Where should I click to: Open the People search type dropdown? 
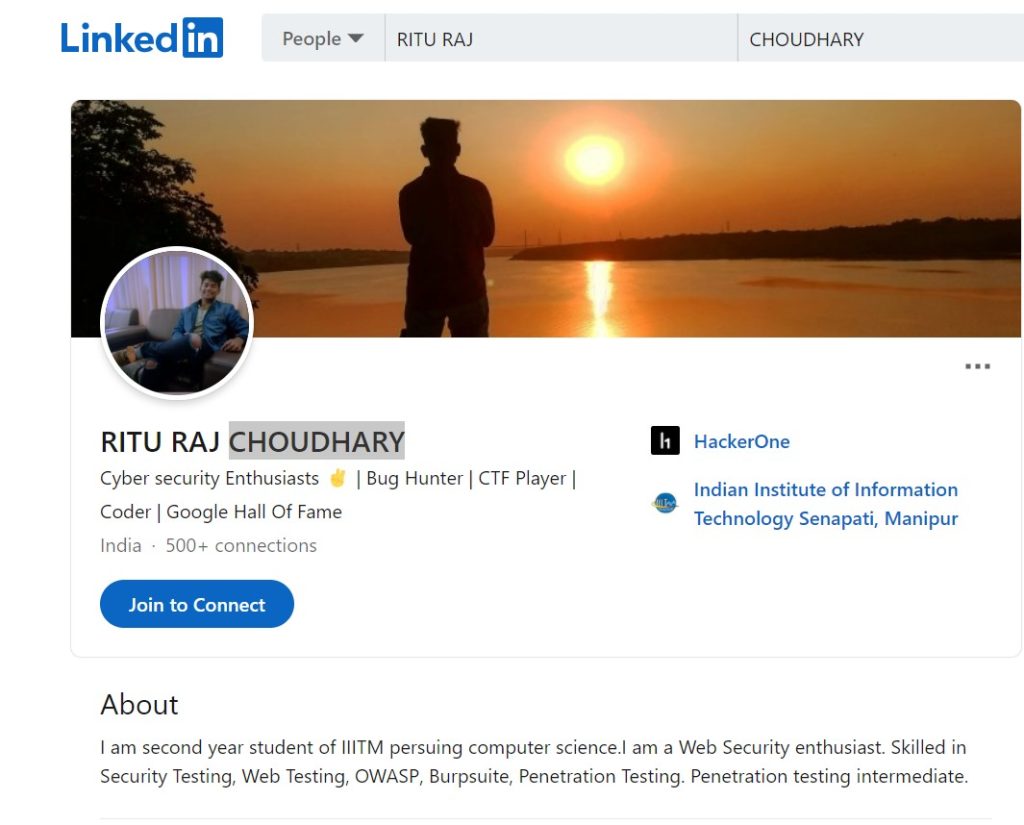322,39
